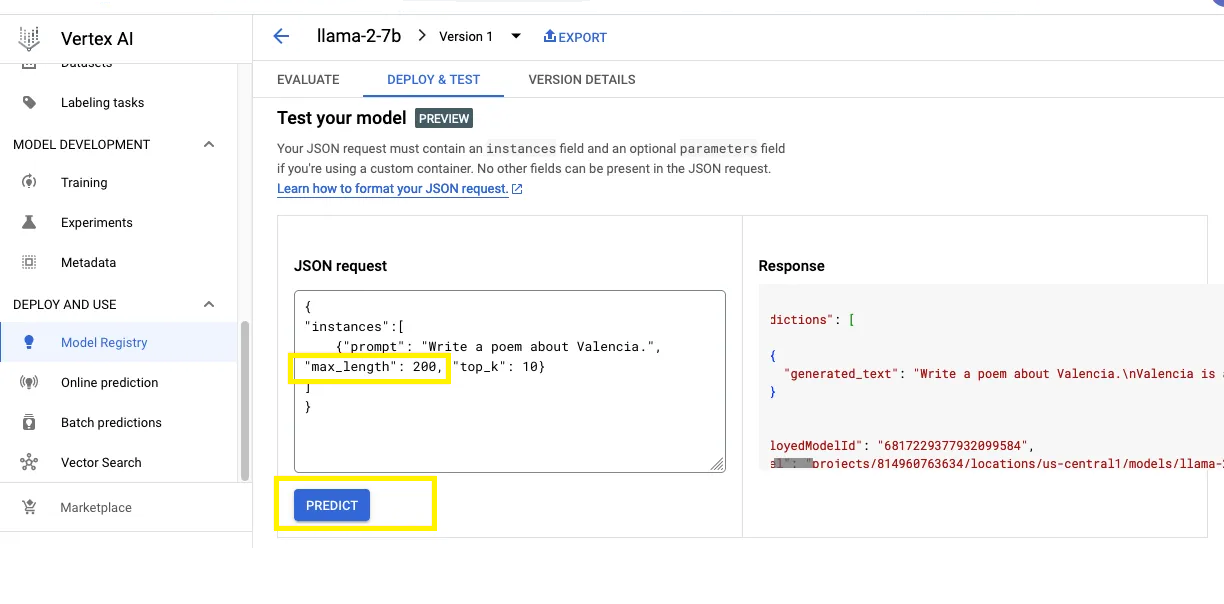The width and height of the screenshot is (1224, 604).
Task: Click the Metadata icon in sidebar
Action: pos(29,262)
